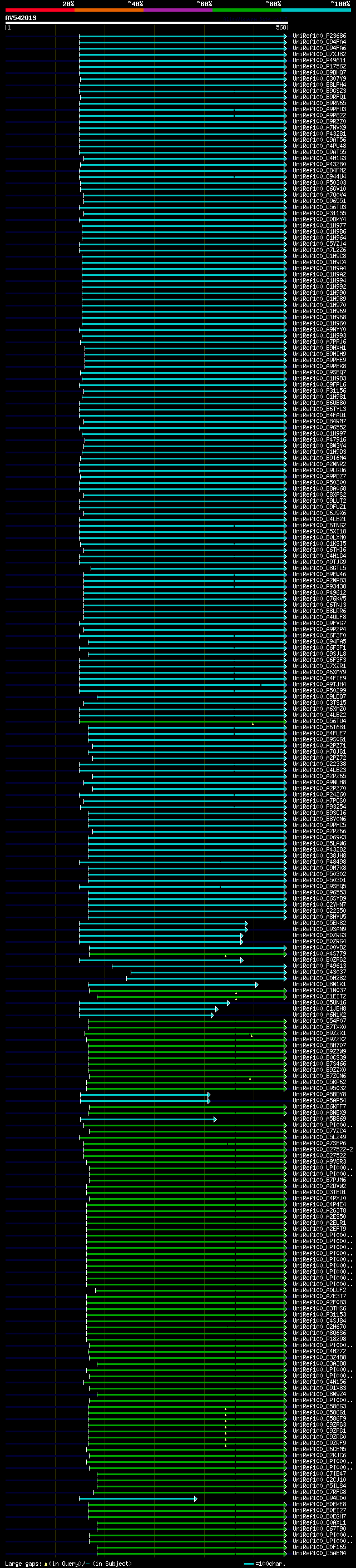356x1568 pixels.
Task: Select hit label UniRef100_Q94FA4
Action: [319, 42]
